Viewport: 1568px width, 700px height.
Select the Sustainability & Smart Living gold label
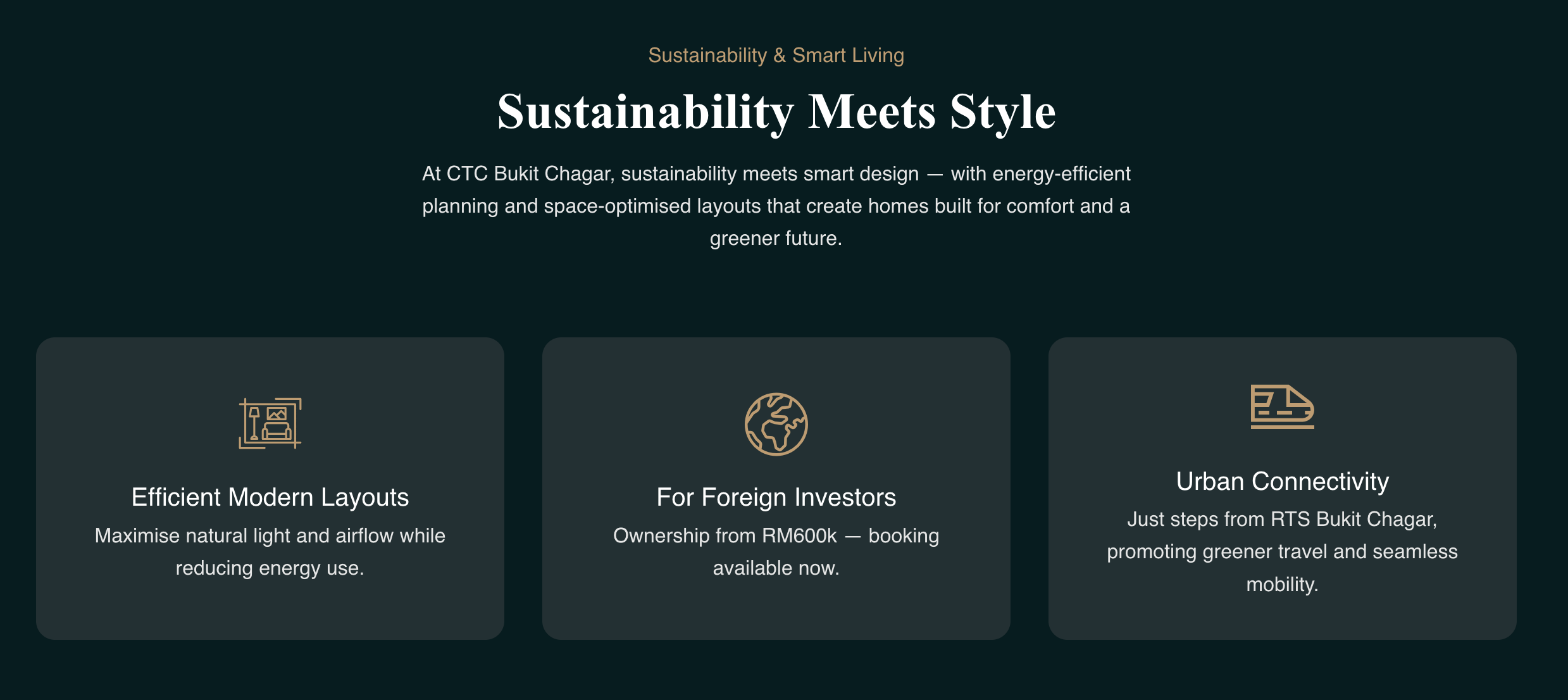(776, 56)
